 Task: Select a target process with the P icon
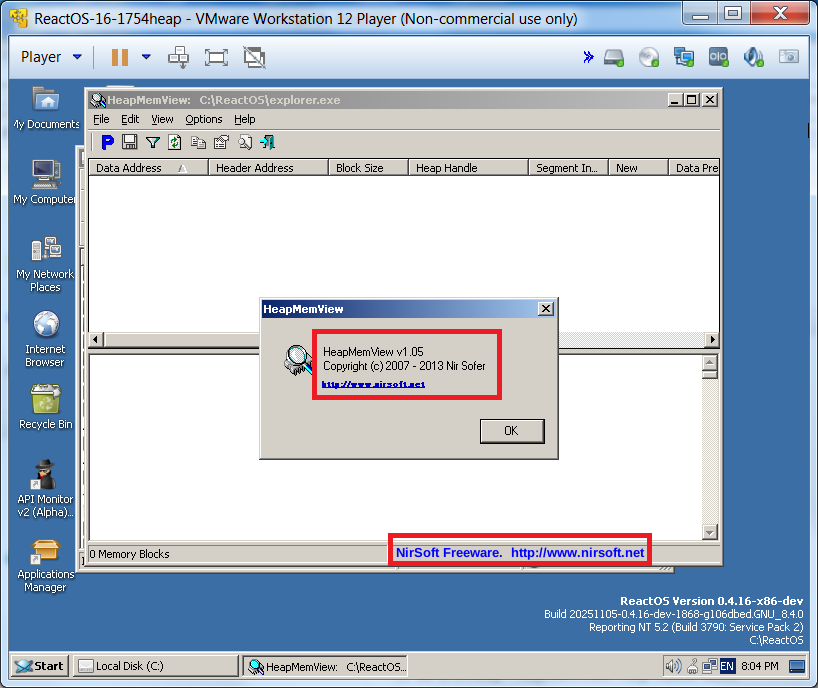[107, 142]
